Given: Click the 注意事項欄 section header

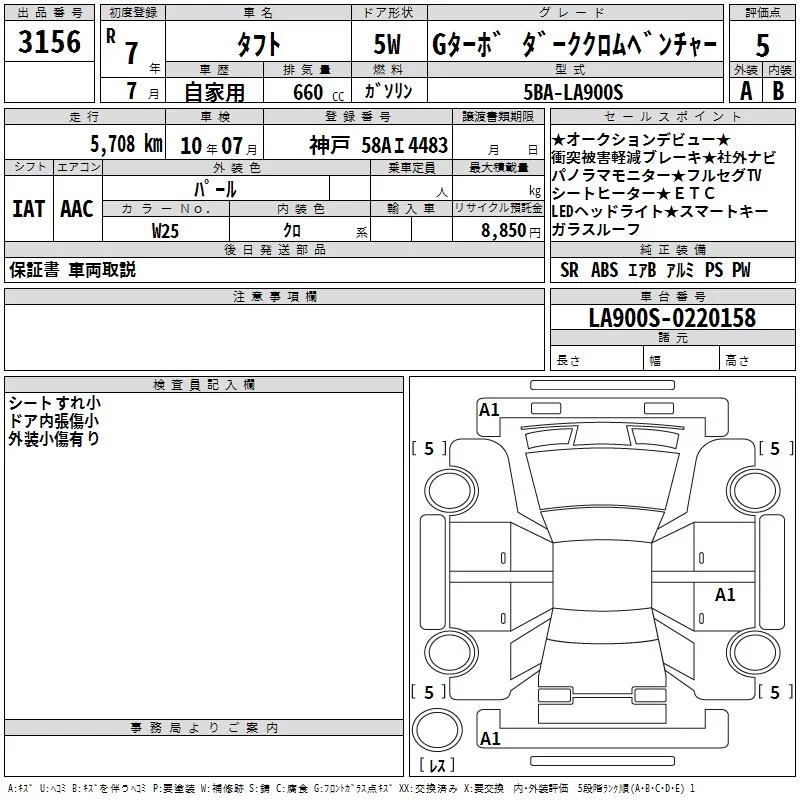Looking at the screenshot, I should [274, 297].
